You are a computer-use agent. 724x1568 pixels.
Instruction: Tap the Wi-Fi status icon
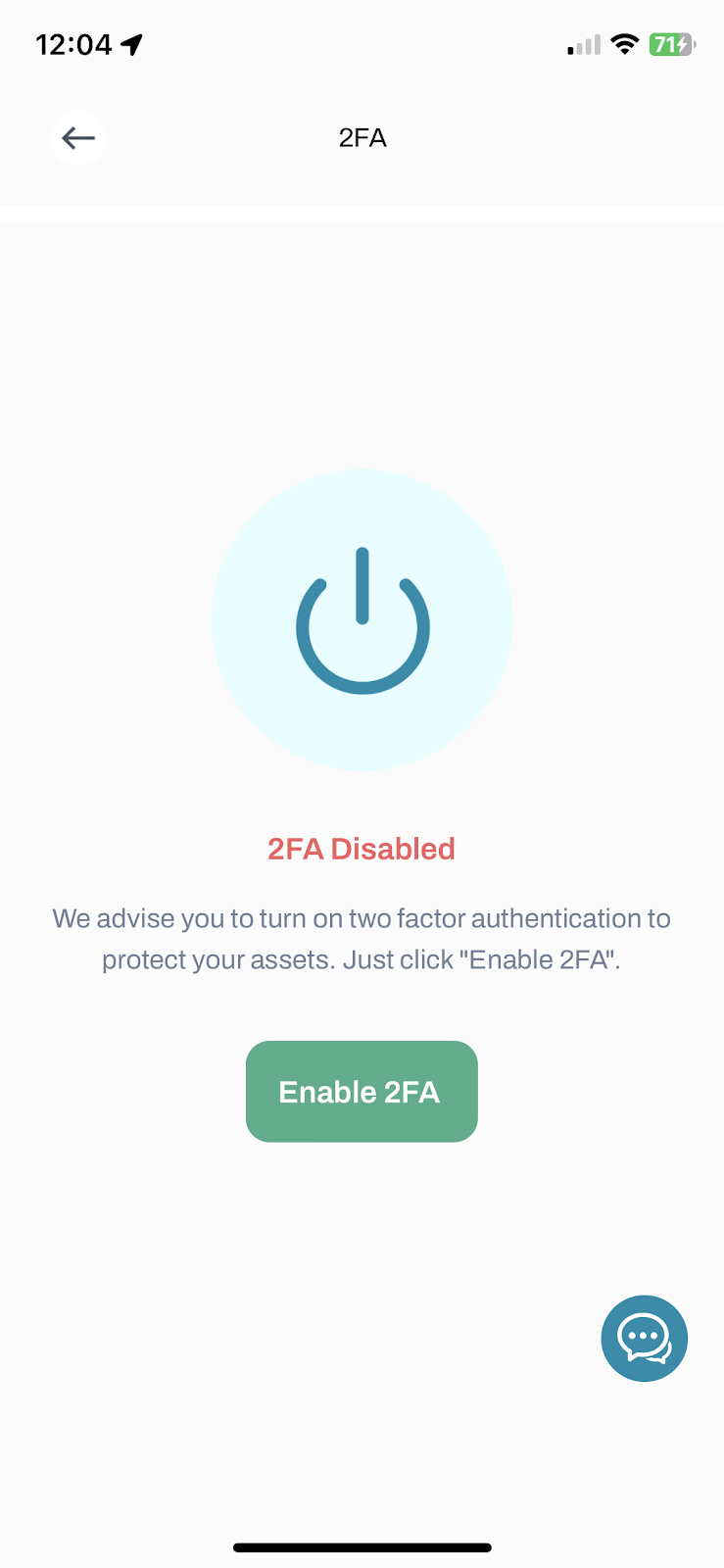[x=624, y=44]
